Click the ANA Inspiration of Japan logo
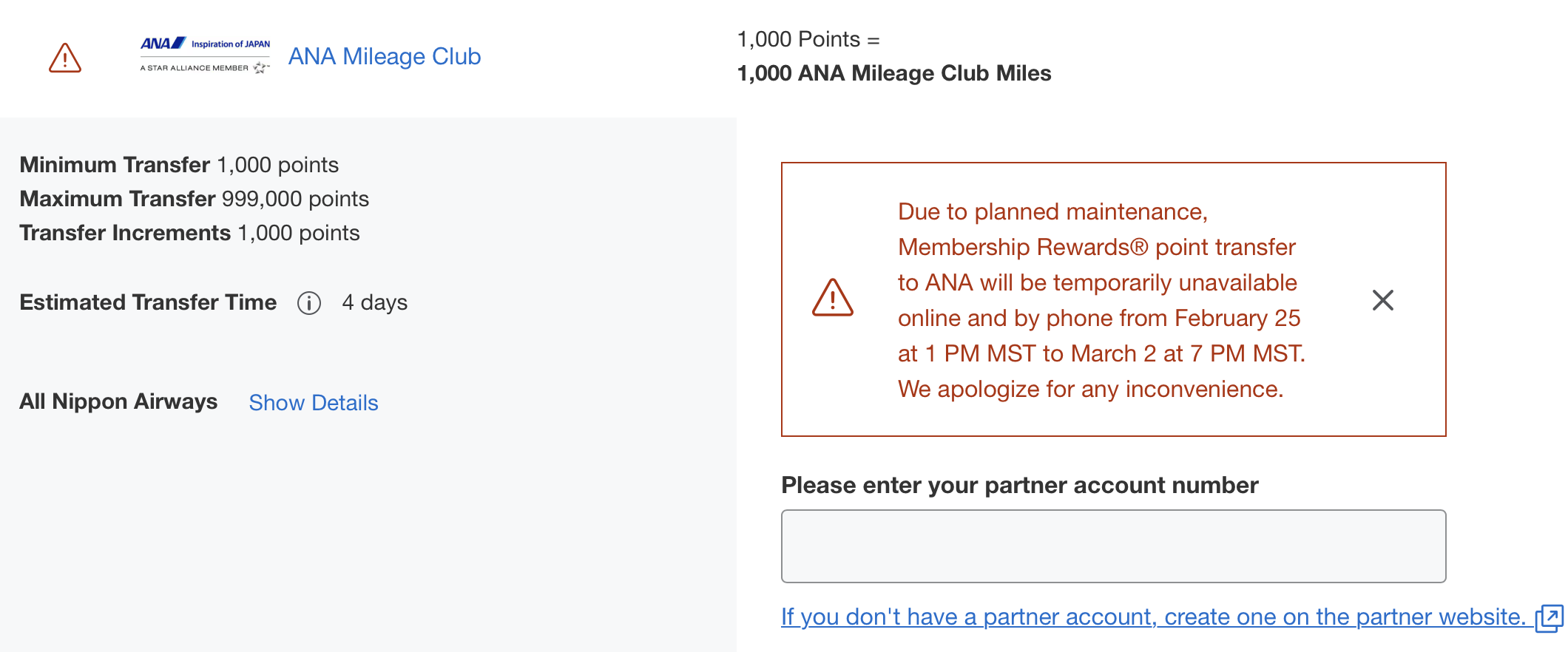 [x=204, y=43]
